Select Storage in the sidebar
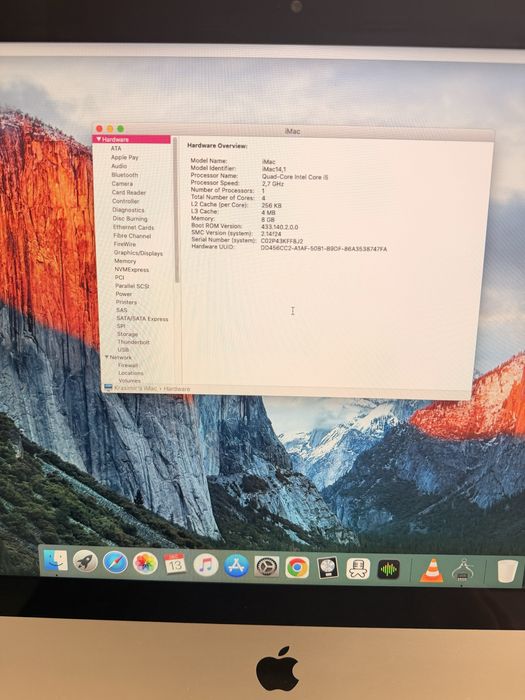The width and height of the screenshot is (525, 700). [x=127, y=334]
